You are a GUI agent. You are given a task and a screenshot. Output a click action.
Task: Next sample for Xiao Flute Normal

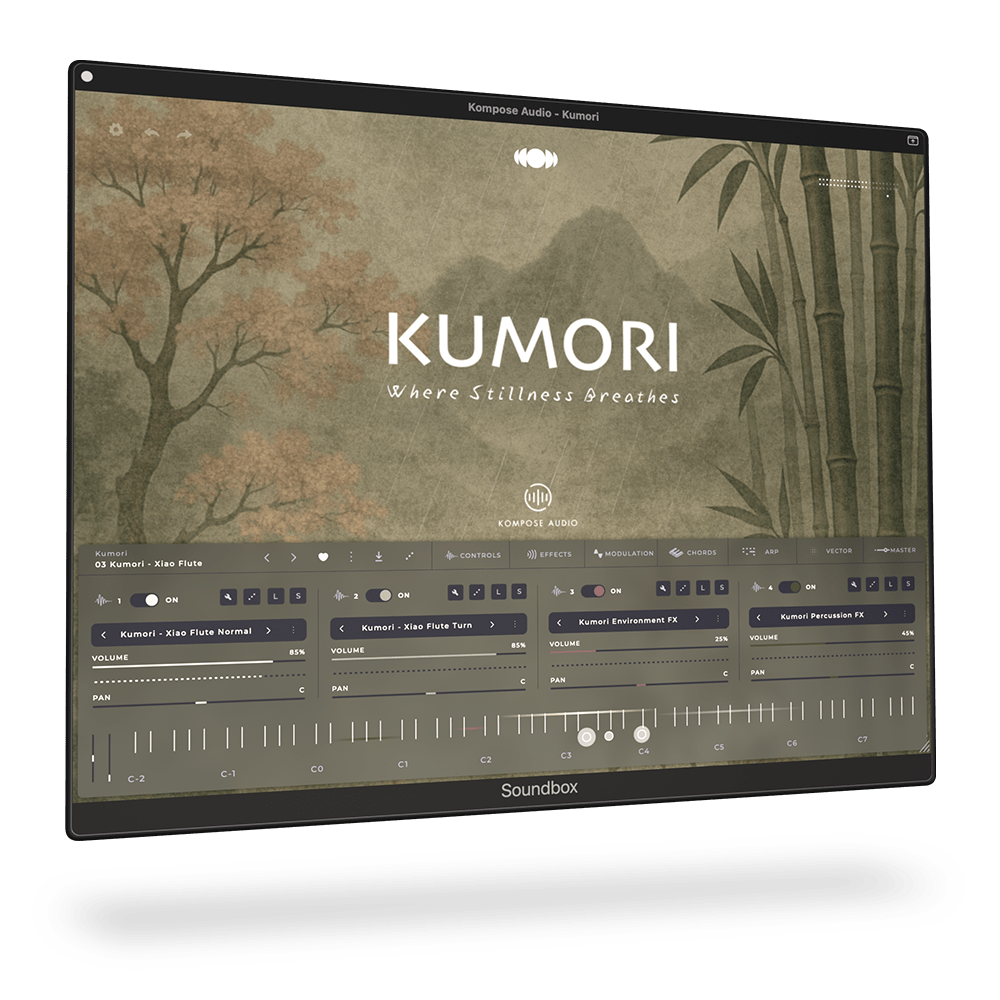point(268,631)
